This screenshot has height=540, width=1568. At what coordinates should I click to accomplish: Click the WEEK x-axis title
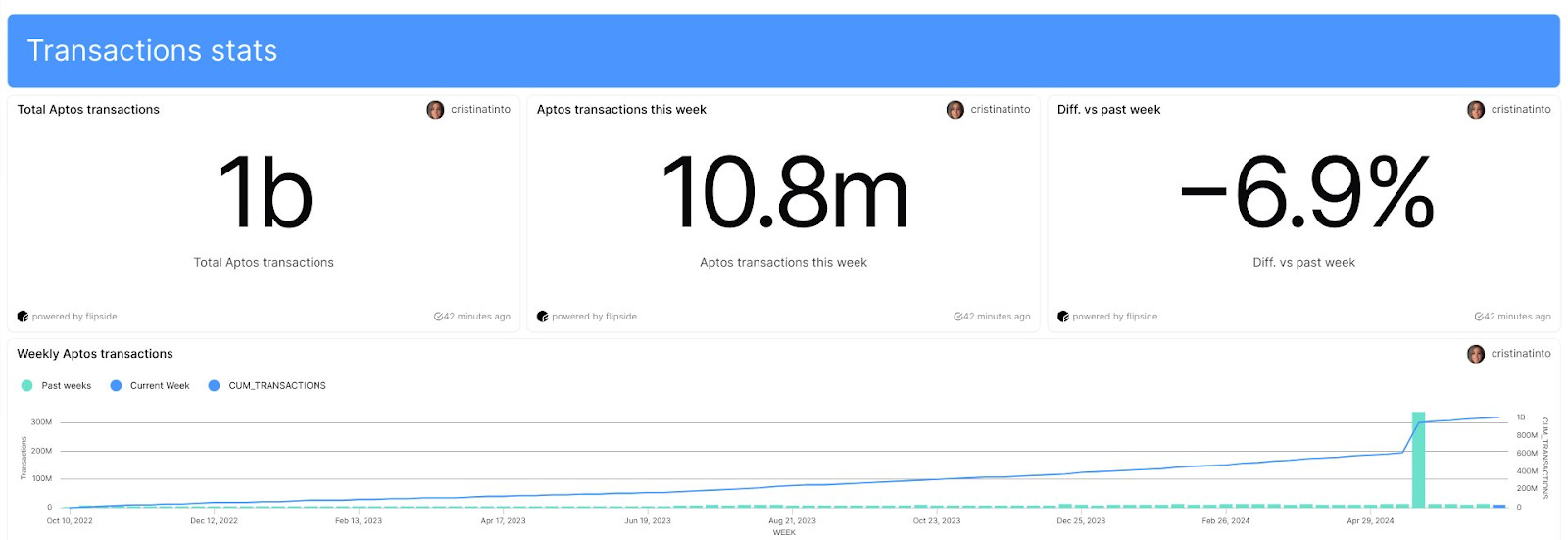784,533
